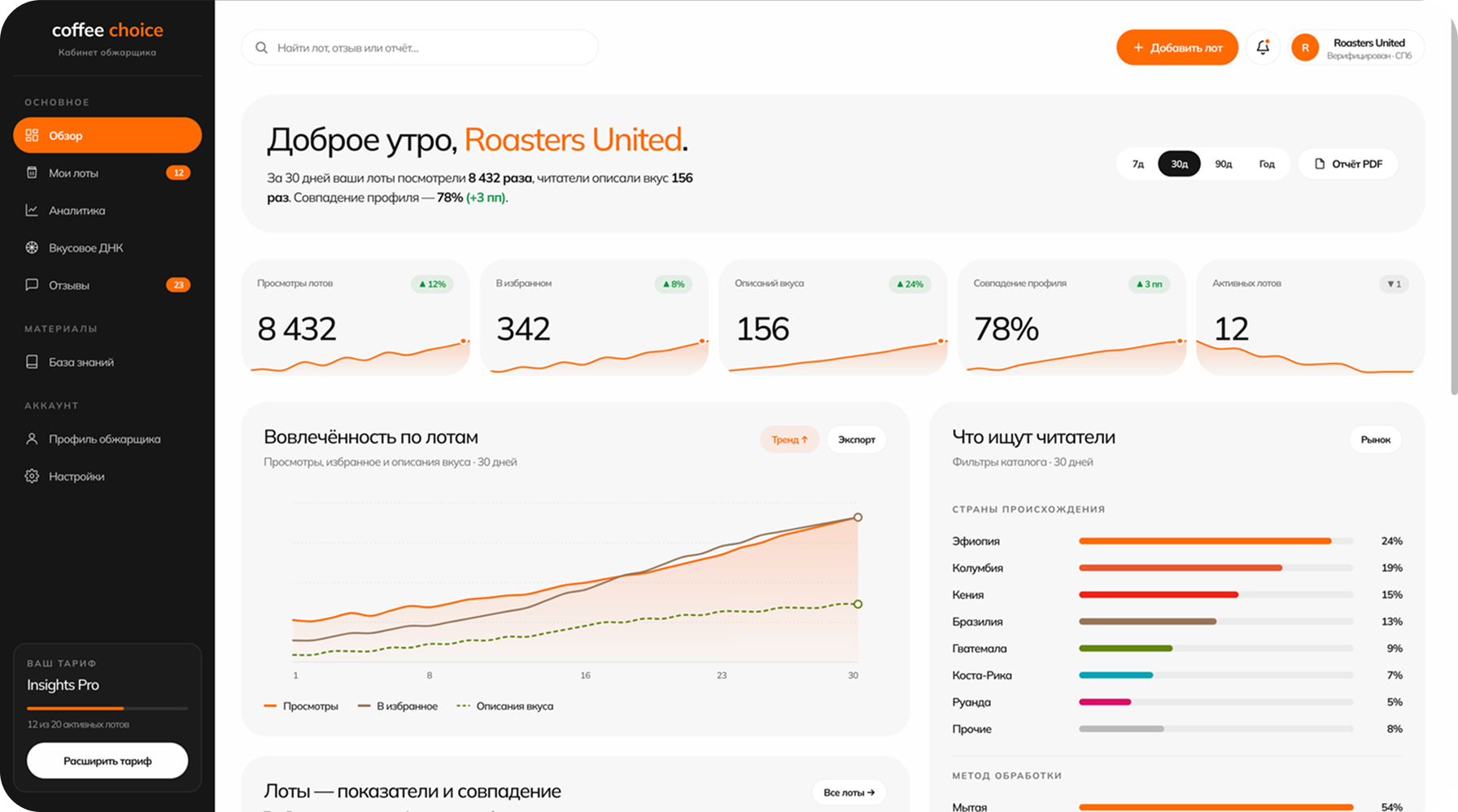Viewport: 1458px width, 812px height.
Task: Click the R avatar of Roasters United
Action: coord(1305,47)
